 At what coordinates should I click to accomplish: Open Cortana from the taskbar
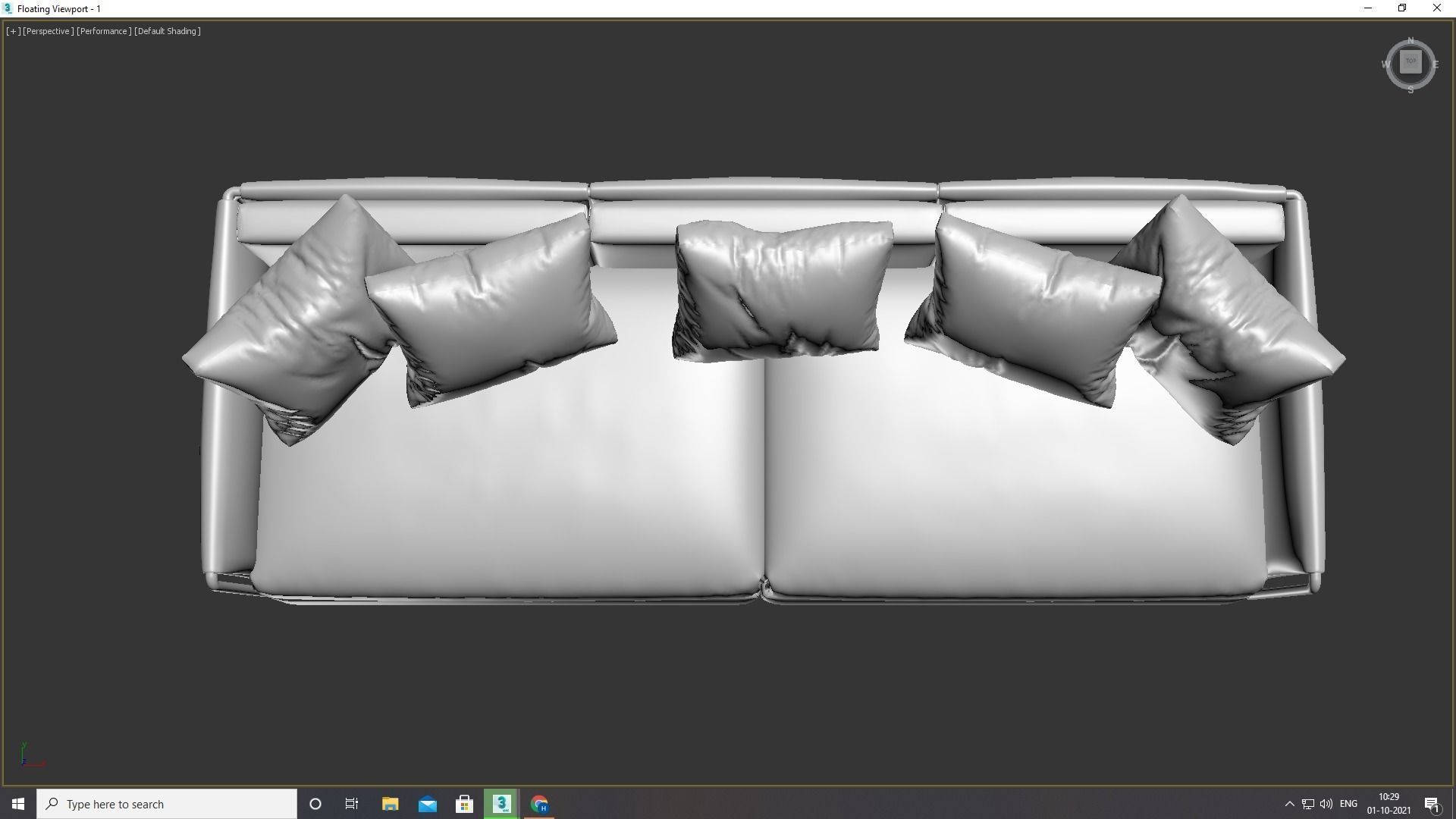click(315, 804)
